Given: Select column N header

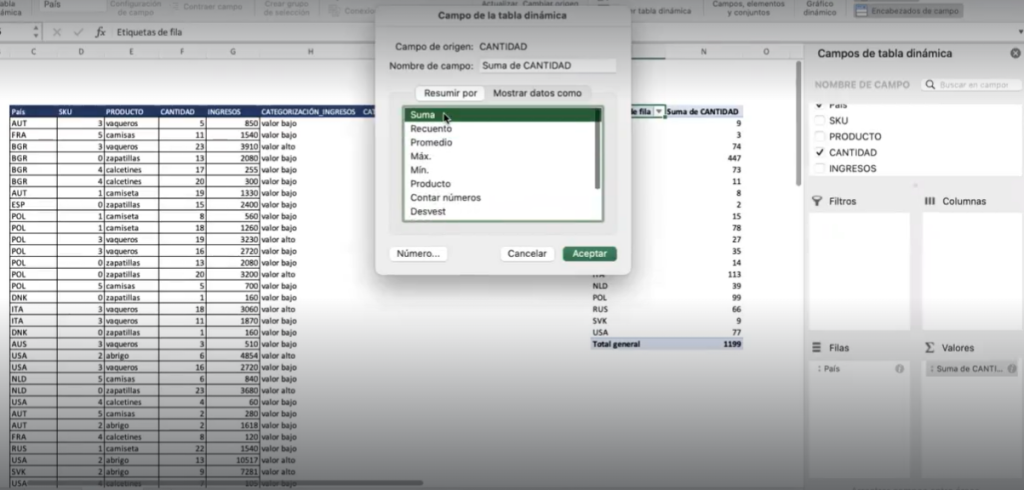Looking at the screenshot, I should tap(703, 52).
